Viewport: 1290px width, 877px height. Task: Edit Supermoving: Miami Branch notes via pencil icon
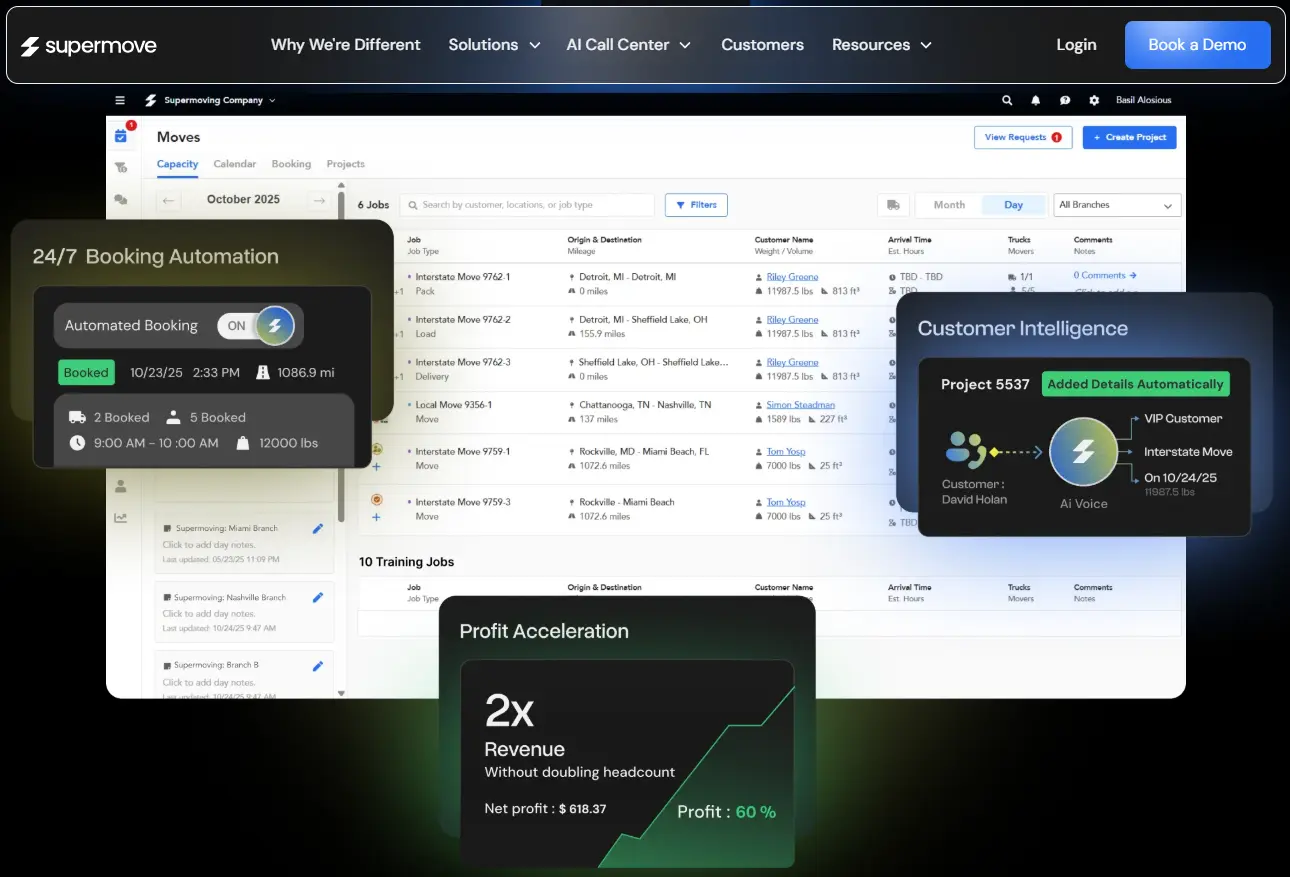pyautogui.click(x=318, y=528)
